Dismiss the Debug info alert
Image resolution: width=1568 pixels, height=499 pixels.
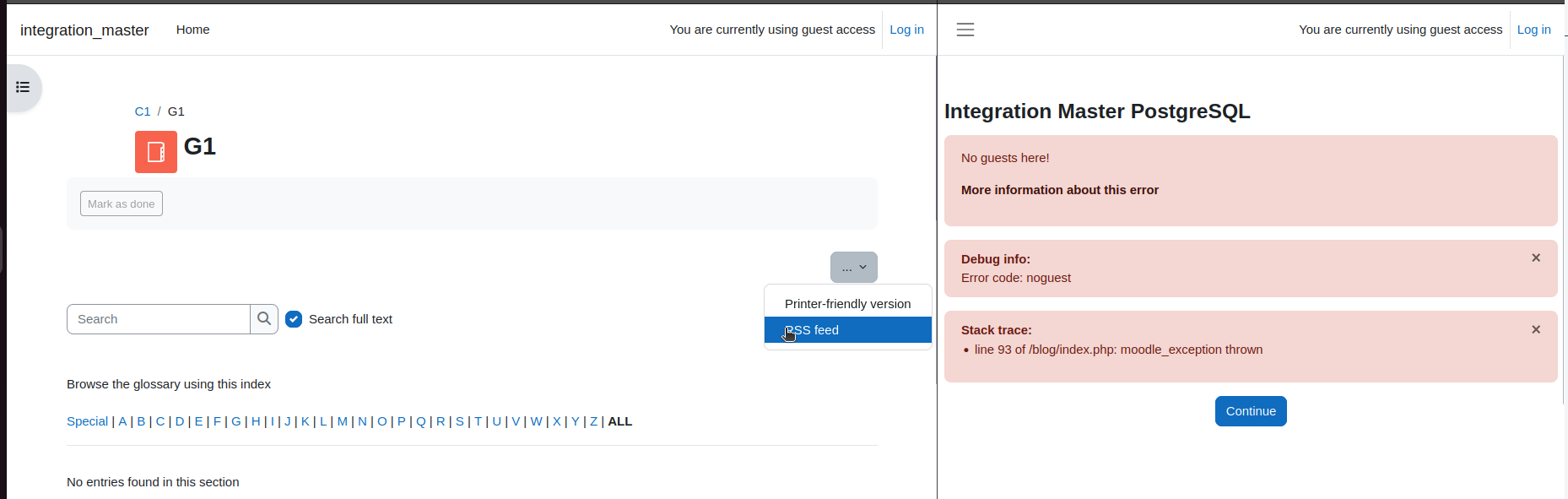[x=1536, y=258]
